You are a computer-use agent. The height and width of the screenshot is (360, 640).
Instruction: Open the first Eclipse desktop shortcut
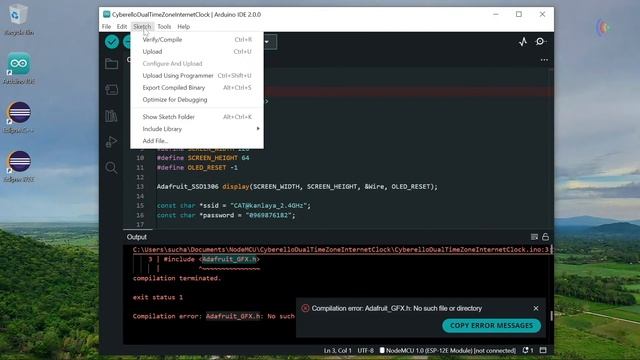pyautogui.click(x=19, y=118)
